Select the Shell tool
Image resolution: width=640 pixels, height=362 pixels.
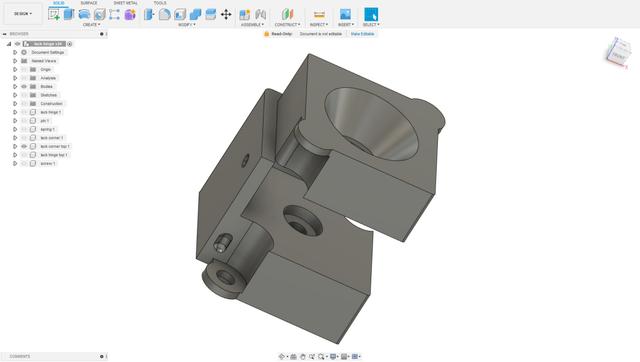180,14
